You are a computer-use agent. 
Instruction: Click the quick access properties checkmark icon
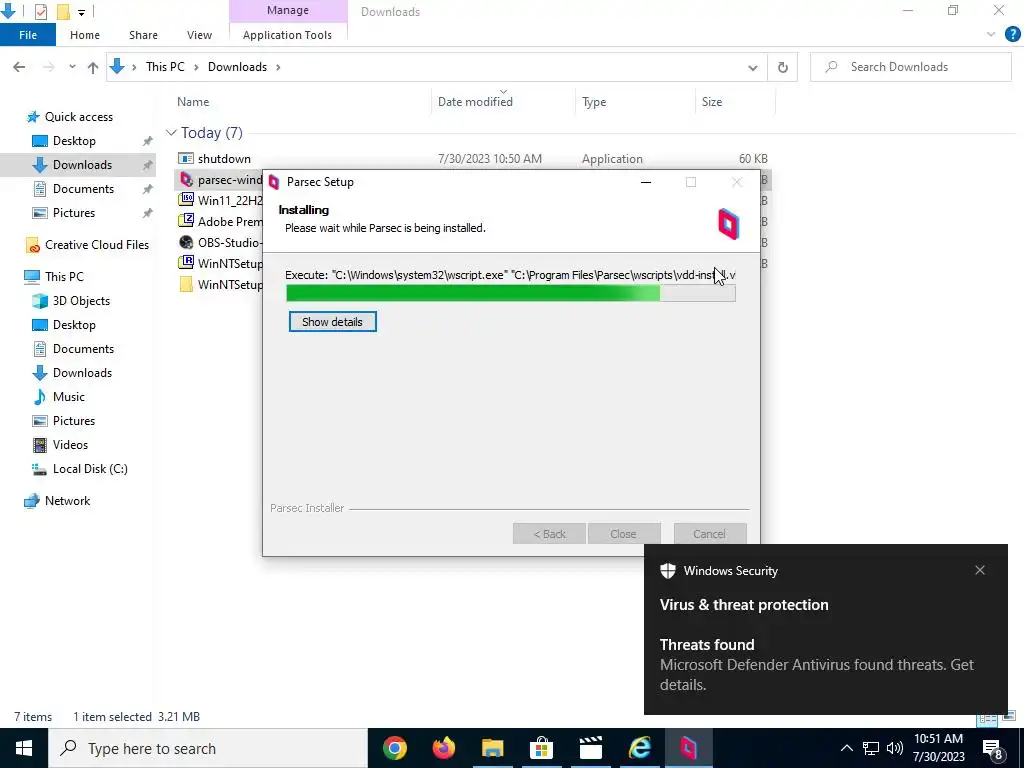[x=40, y=12]
